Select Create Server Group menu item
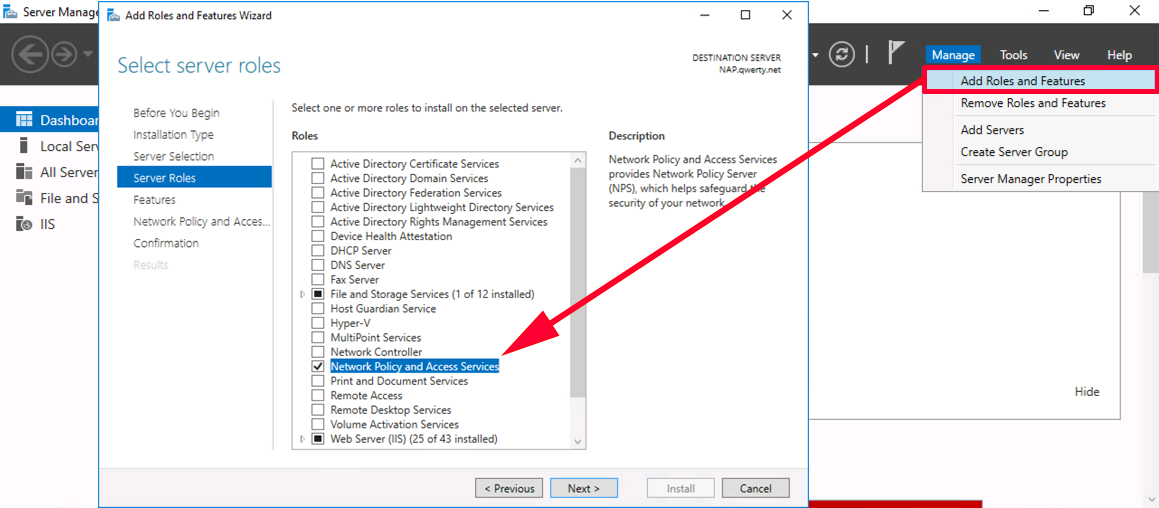1159x508 pixels. 1040,152
